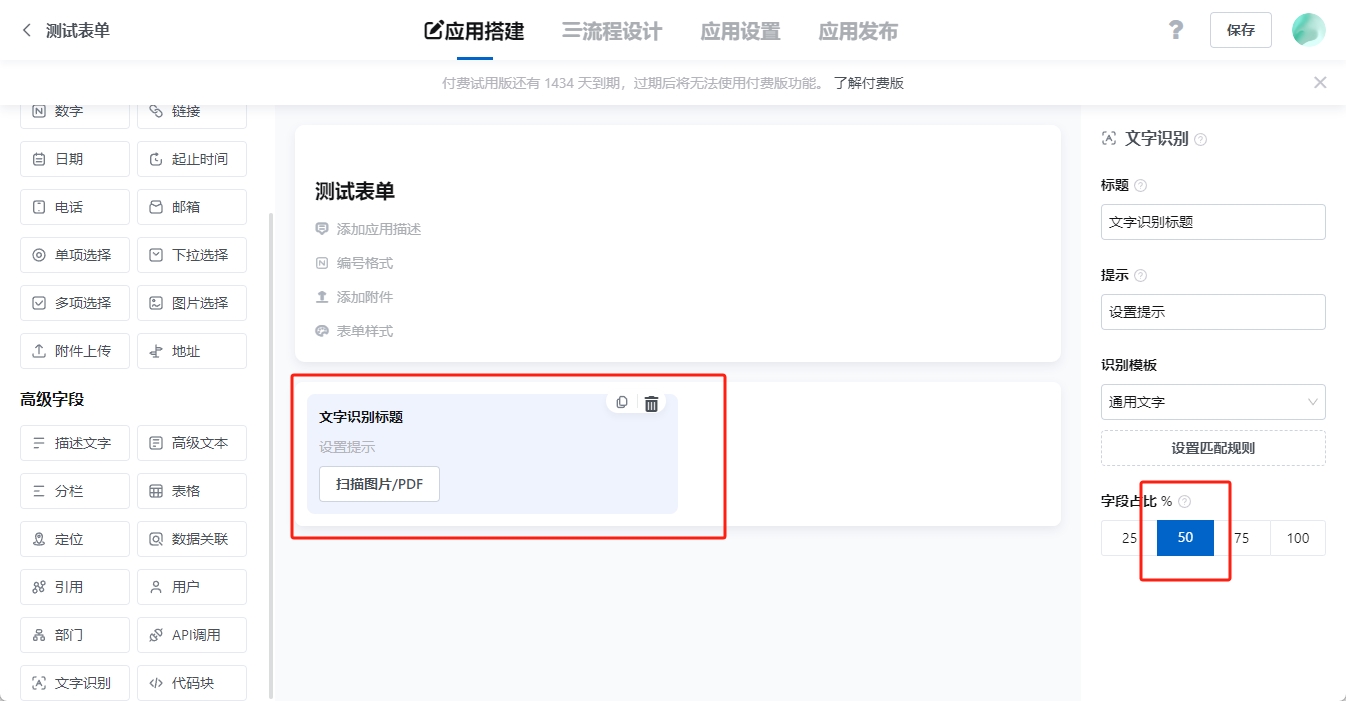
Task: Expand the 识别模板 dropdown
Action: tap(1213, 402)
